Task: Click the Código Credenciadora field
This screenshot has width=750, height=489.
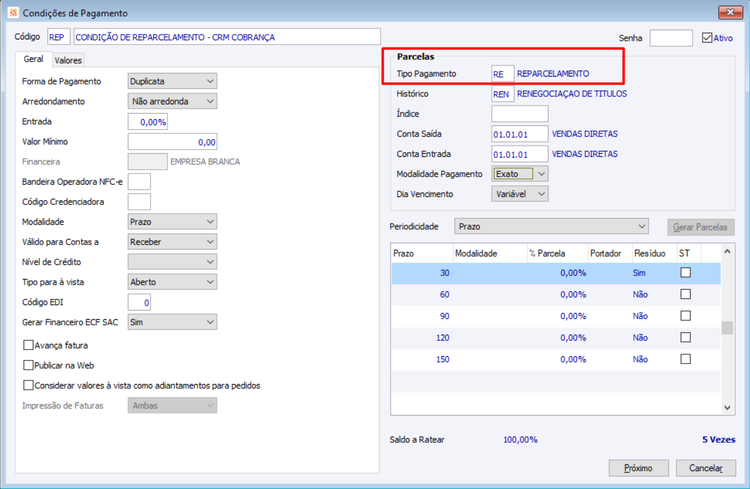Action: [139, 202]
